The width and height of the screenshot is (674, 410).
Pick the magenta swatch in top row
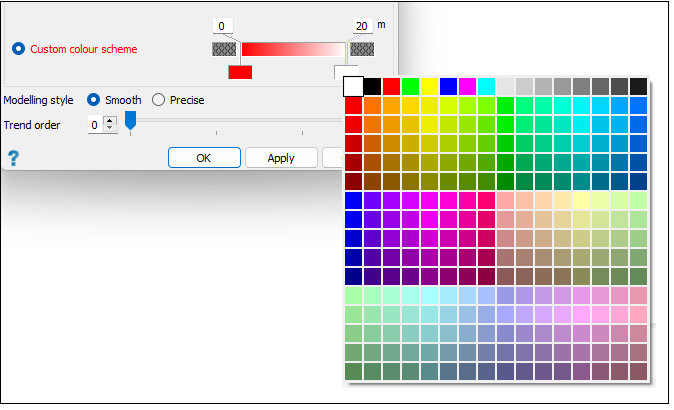tap(467, 86)
